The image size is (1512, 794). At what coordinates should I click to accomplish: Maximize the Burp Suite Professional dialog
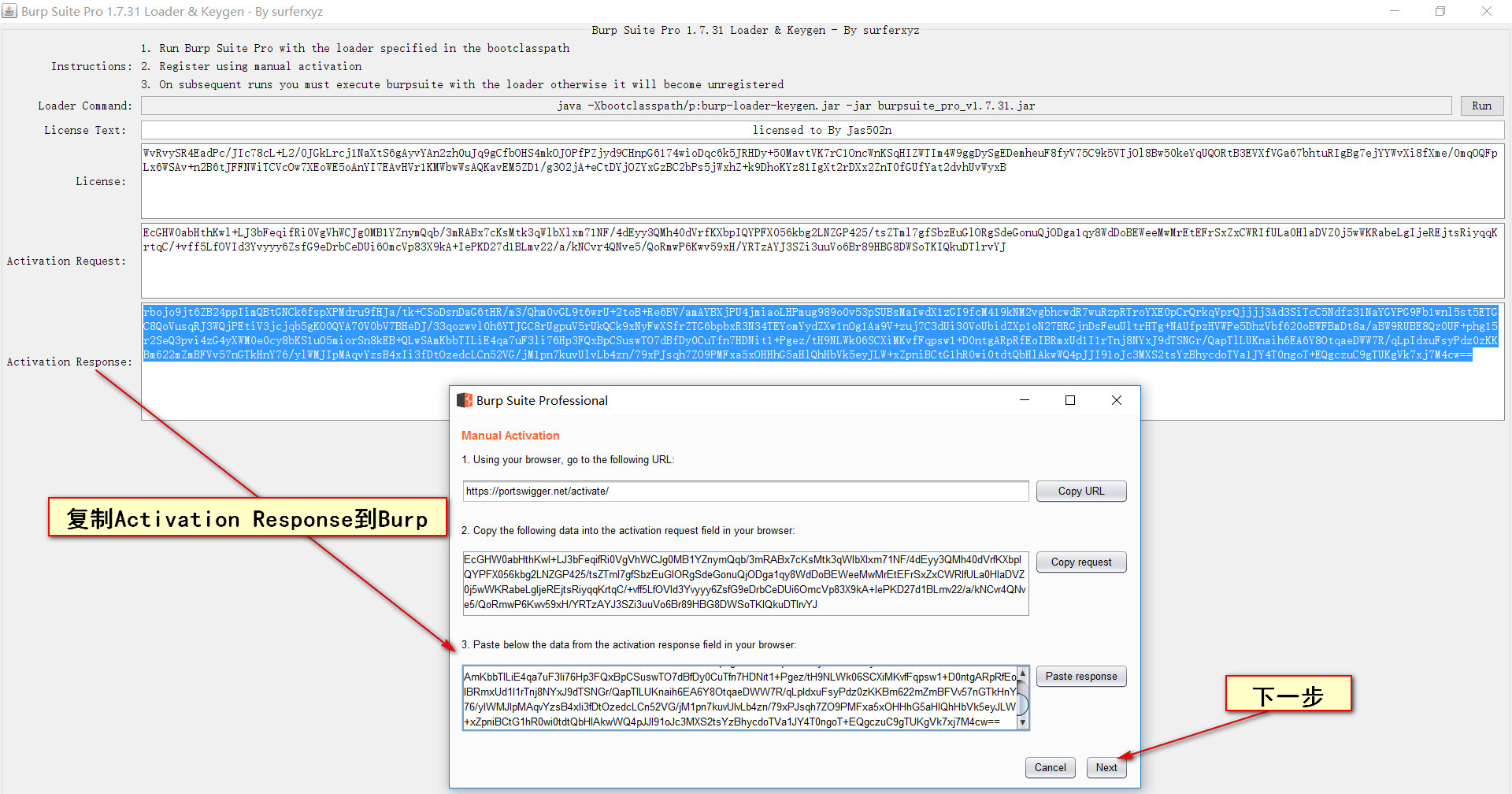1070,400
